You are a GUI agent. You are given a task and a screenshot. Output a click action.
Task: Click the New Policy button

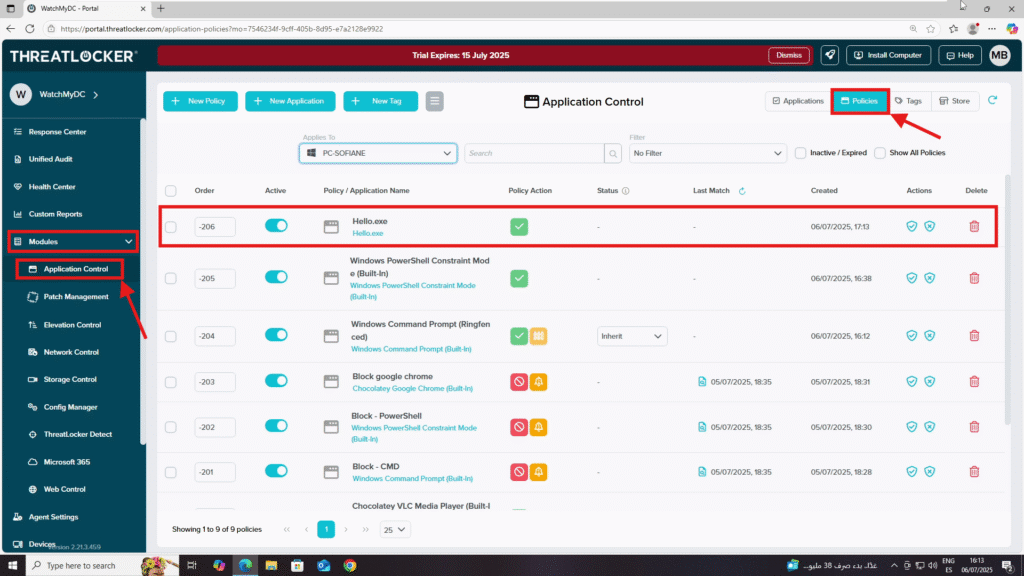click(x=200, y=101)
